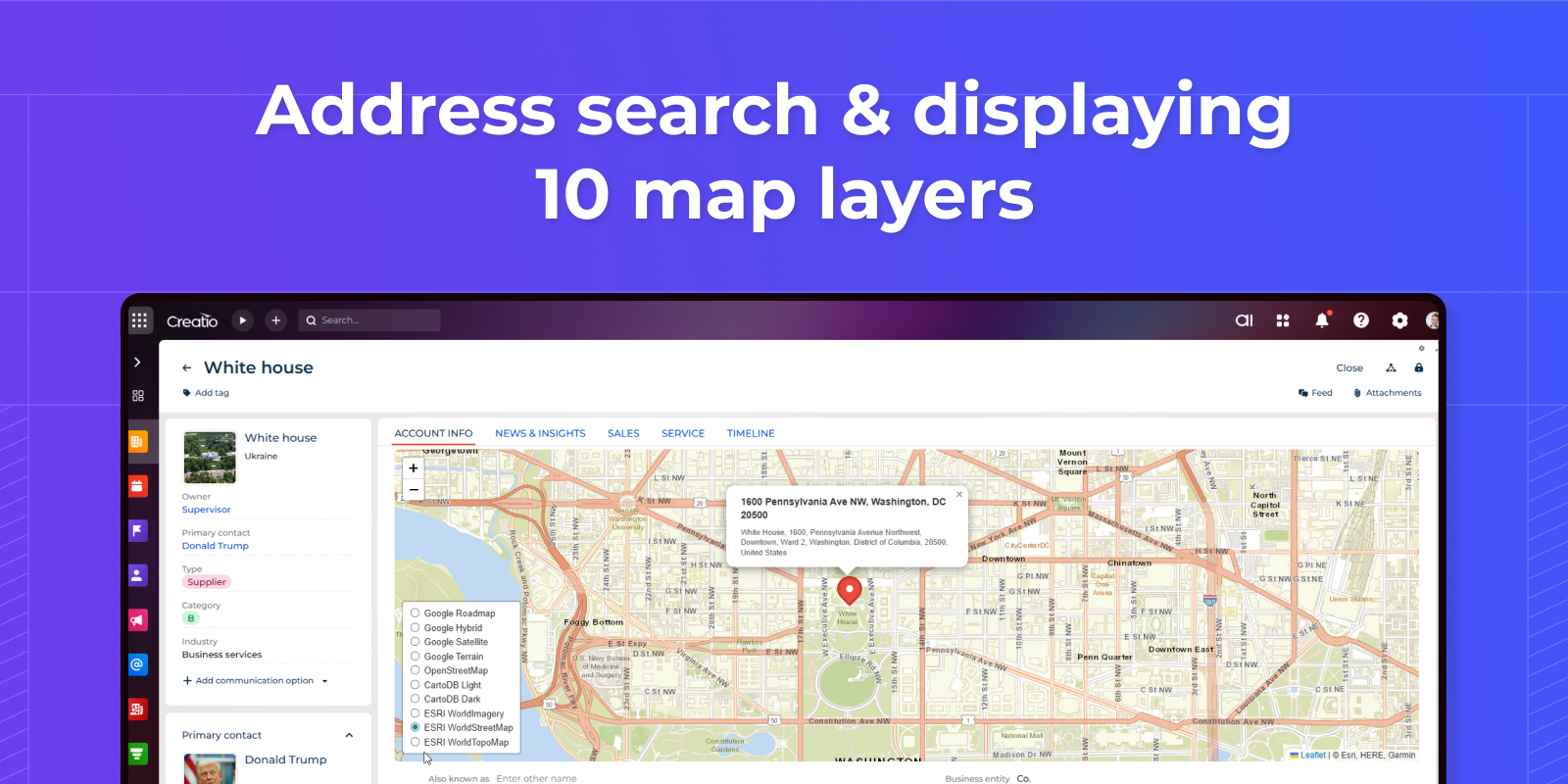Open the Feed panel

pos(1315,393)
